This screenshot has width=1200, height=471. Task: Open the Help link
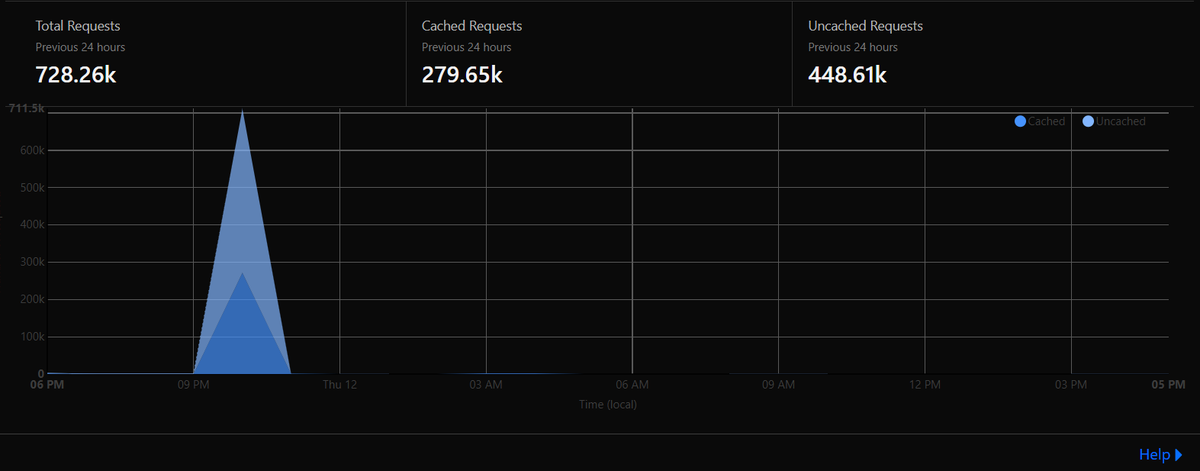coord(1160,455)
